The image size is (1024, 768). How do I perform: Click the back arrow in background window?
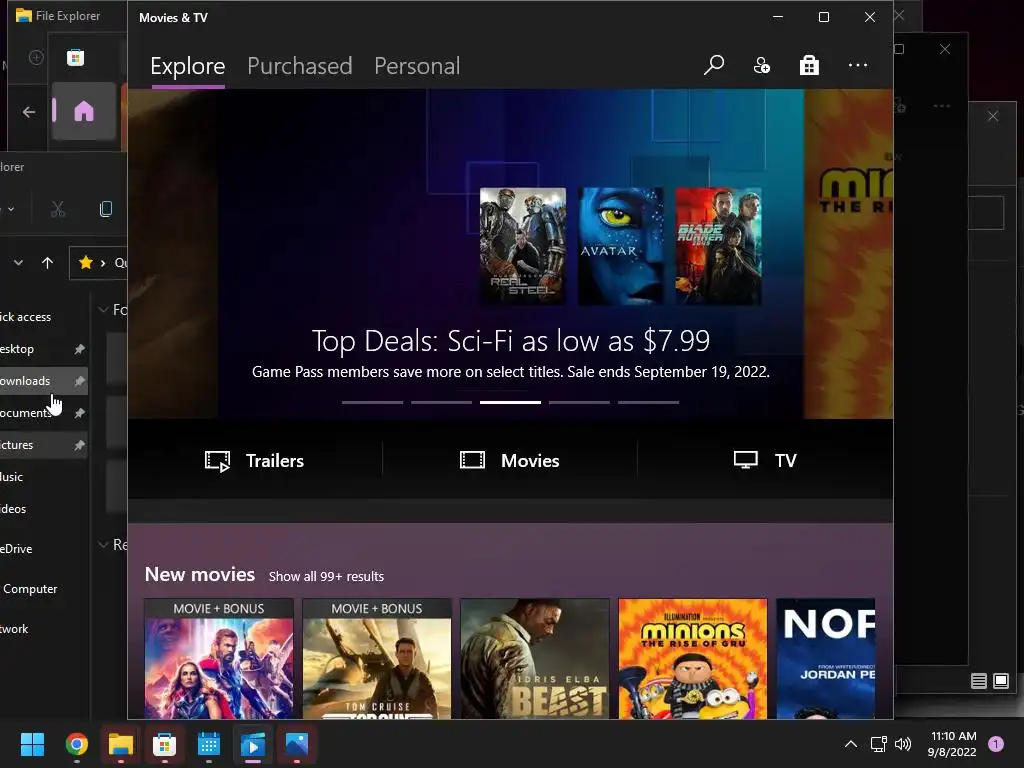29,112
